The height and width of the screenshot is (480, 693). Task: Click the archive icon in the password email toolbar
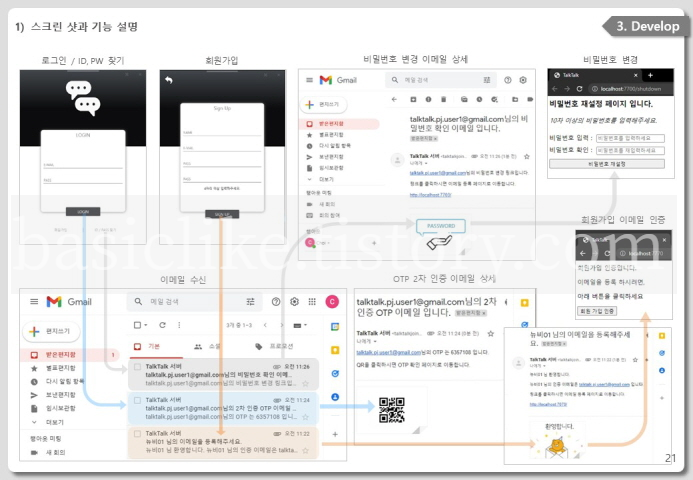click(413, 99)
